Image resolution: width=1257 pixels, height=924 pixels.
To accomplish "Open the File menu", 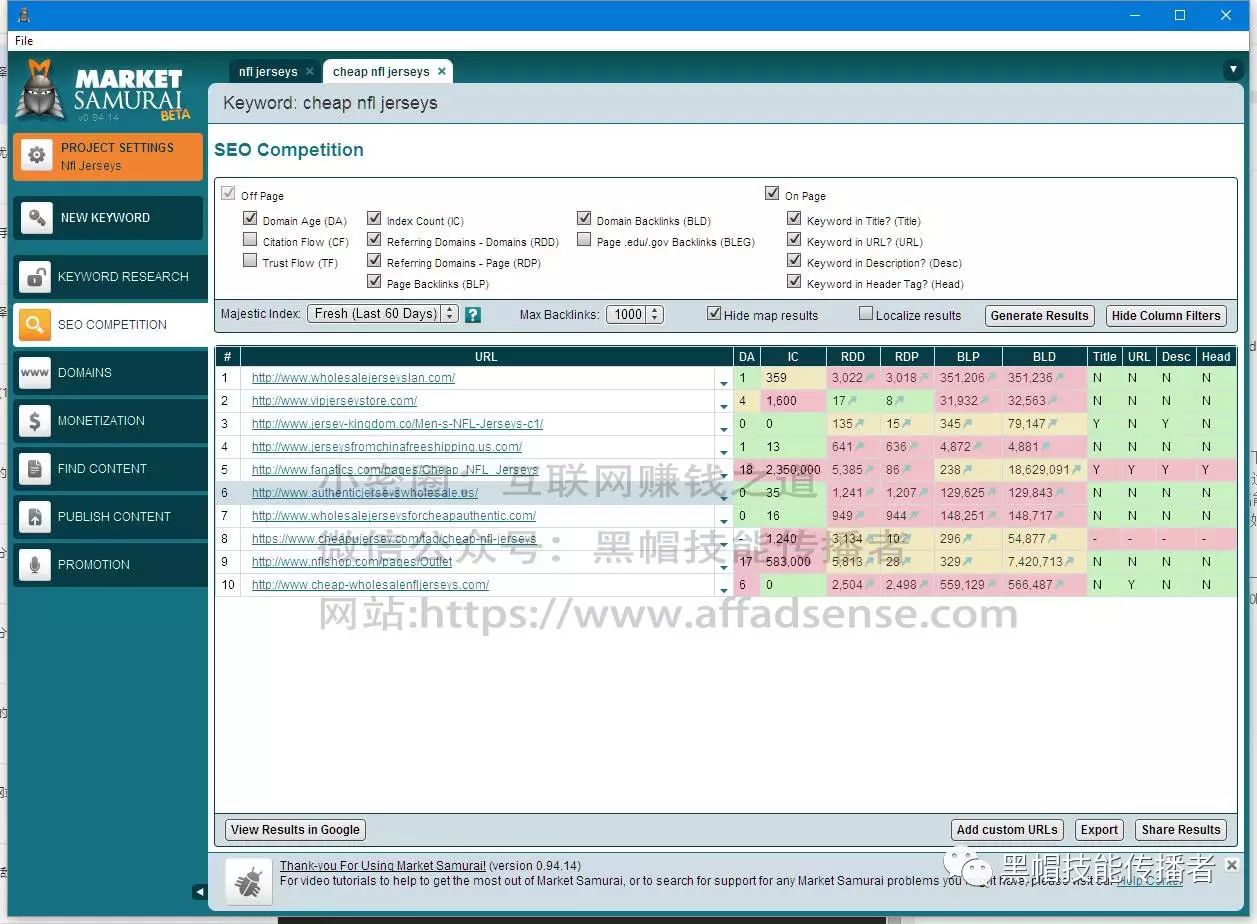I will 24,41.
